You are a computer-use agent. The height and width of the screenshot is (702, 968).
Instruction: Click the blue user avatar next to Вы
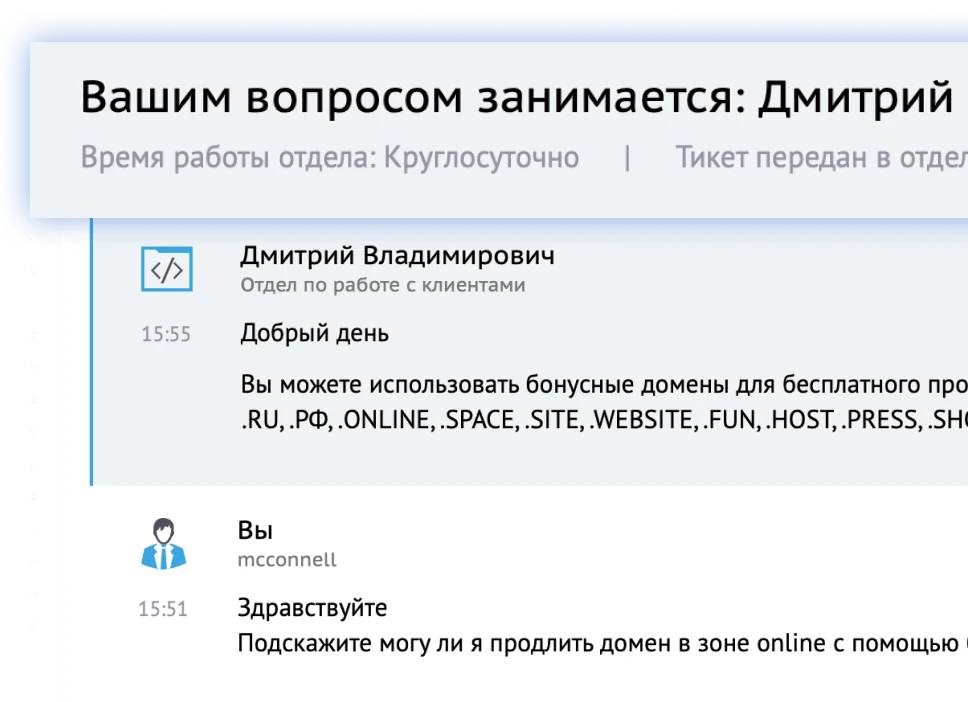click(x=163, y=543)
